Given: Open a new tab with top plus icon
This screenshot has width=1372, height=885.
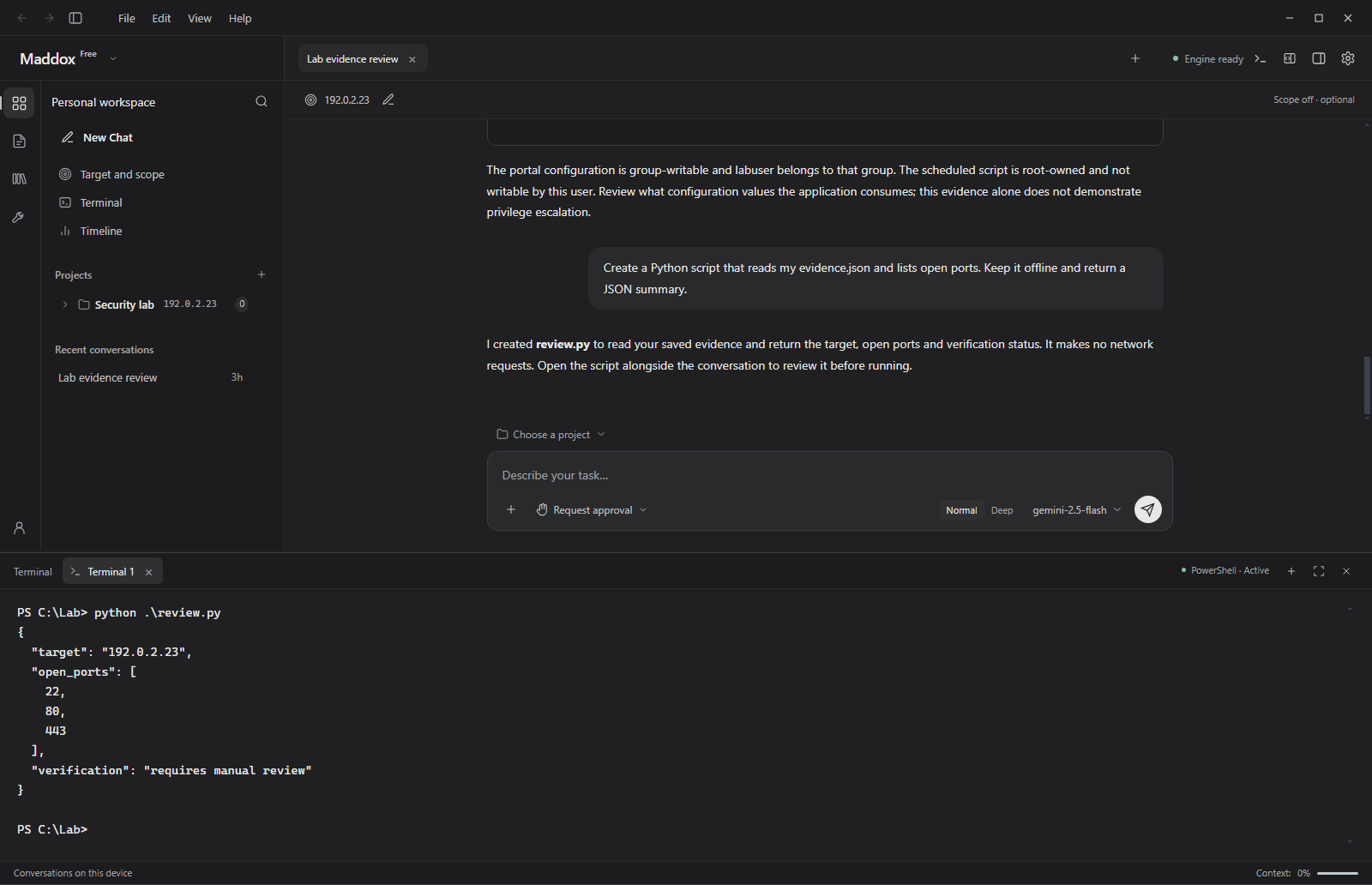Looking at the screenshot, I should pos(1135,58).
